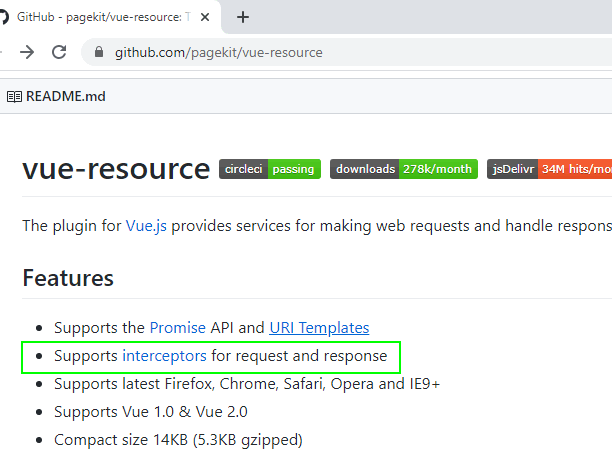Screen dimensions: 612x458
Task: Close the GitHub vue-resource browser tab
Action: click(x=205, y=17)
